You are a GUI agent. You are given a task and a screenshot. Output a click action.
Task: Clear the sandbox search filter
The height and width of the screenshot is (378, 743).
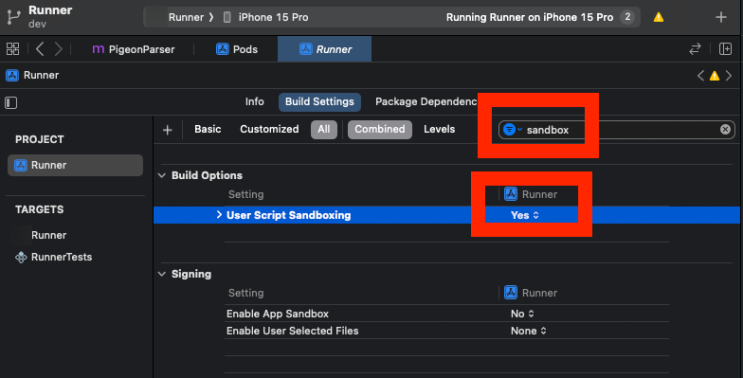725,129
